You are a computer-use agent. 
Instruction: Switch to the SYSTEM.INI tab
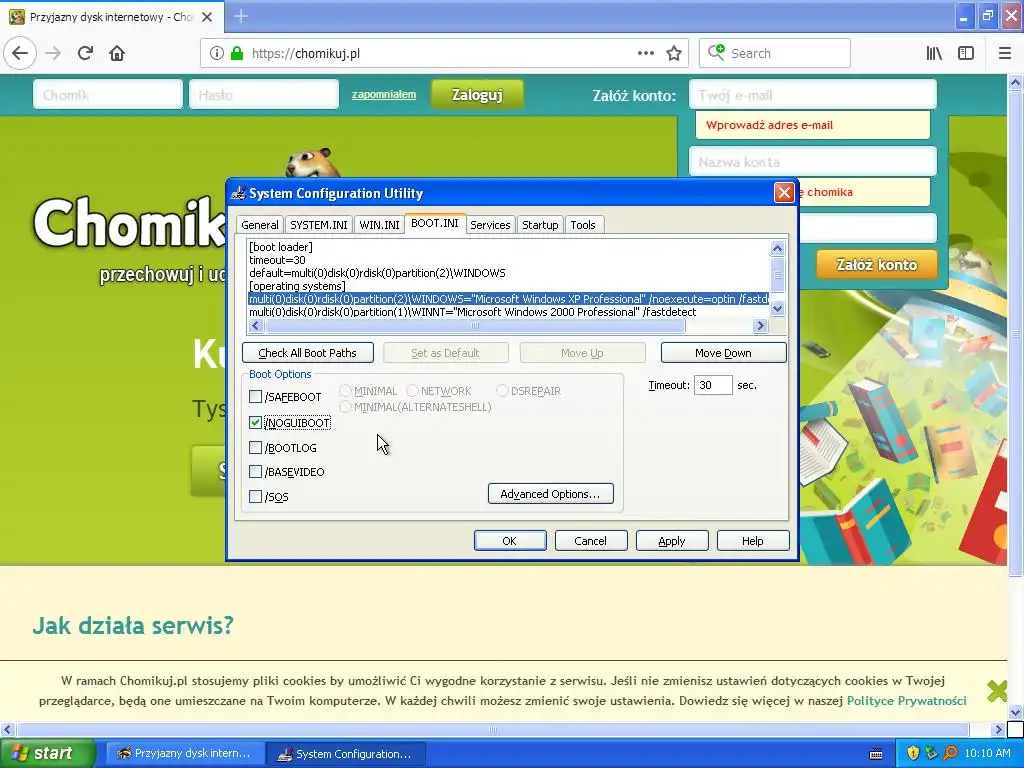point(319,225)
